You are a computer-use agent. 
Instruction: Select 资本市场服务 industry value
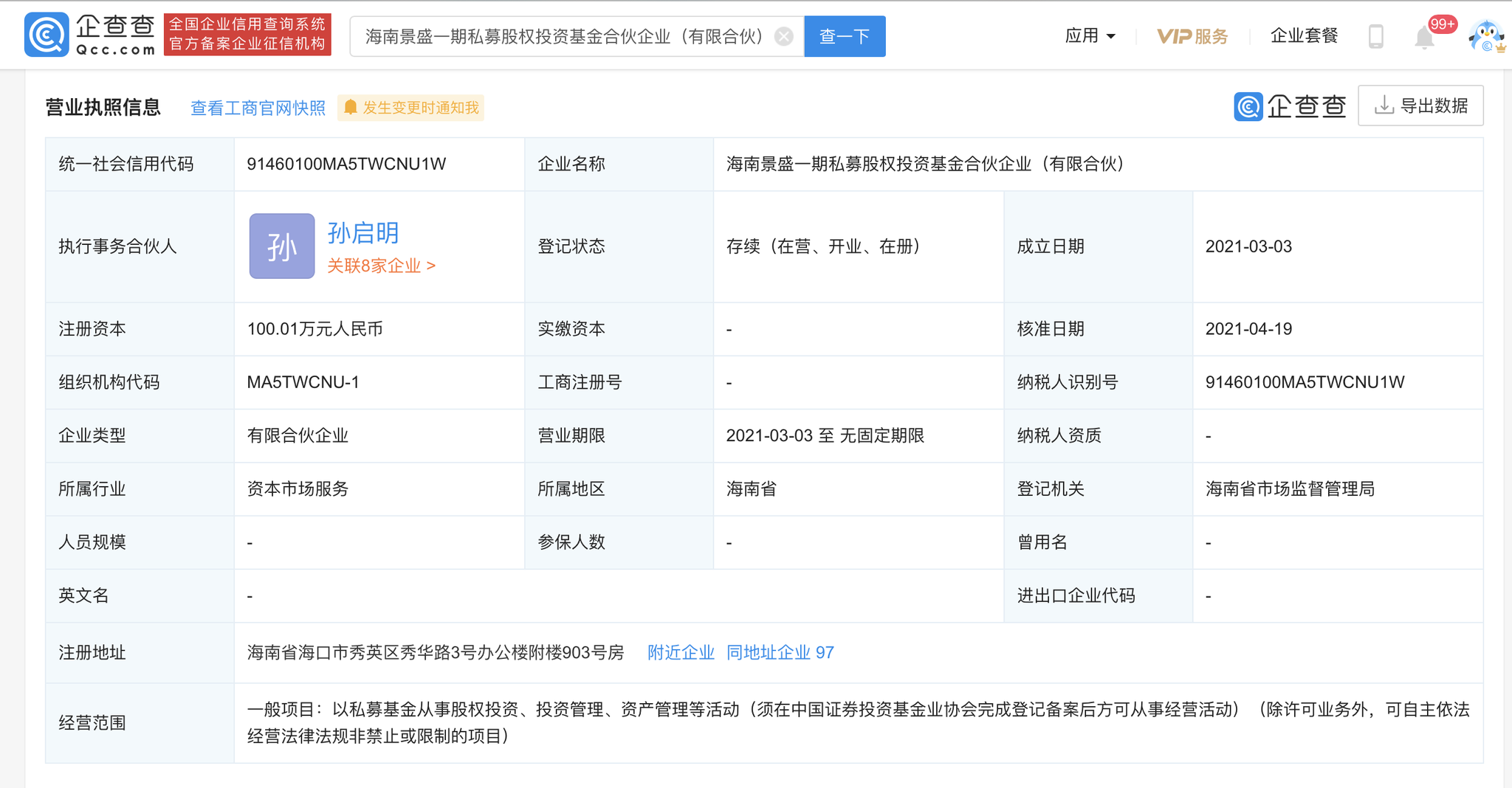tap(298, 488)
